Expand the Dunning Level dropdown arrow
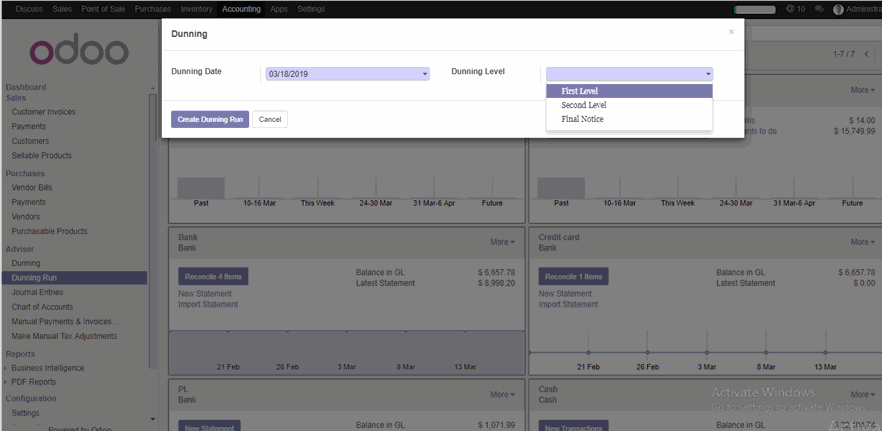This screenshot has width=882, height=431. tap(708, 74)
